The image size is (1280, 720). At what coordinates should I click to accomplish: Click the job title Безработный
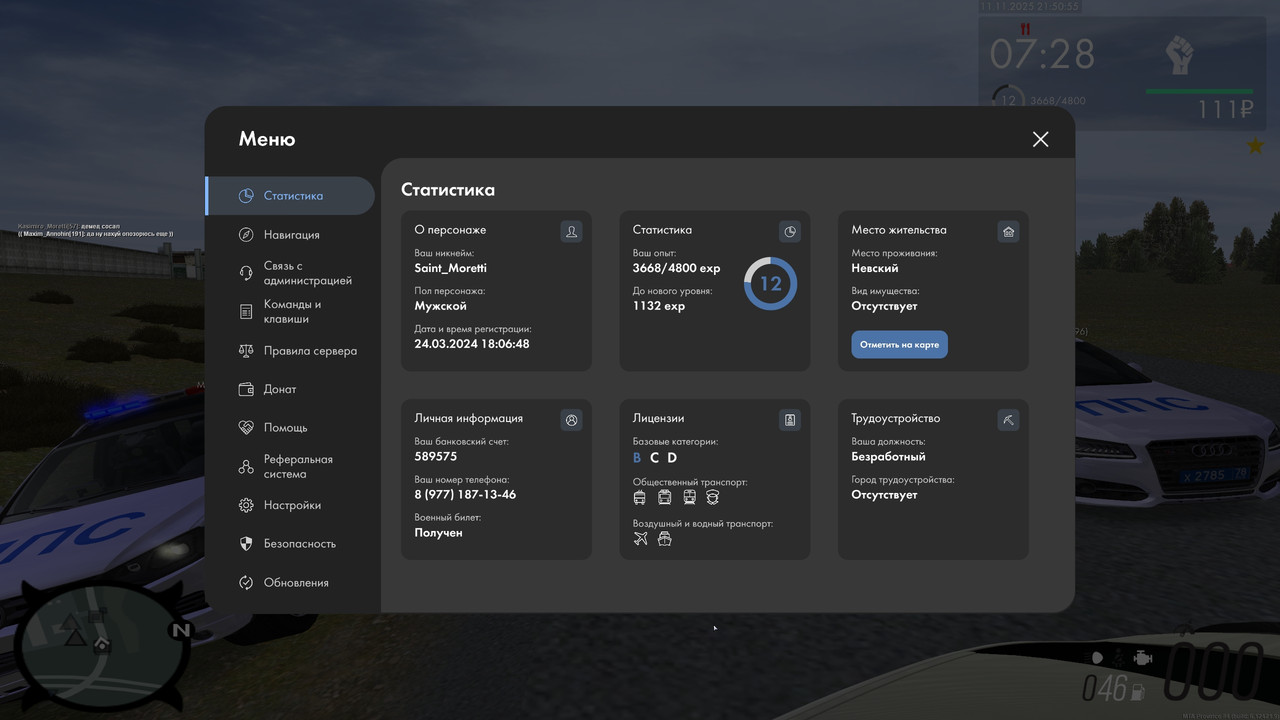[888, 456]
